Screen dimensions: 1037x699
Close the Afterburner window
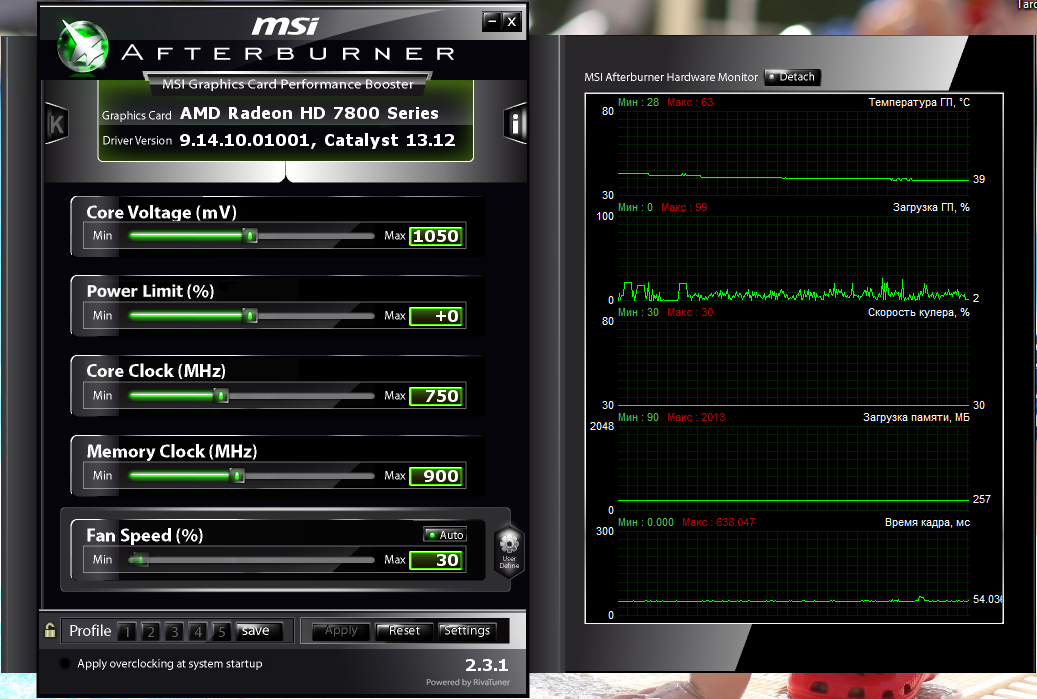(512, 21)
